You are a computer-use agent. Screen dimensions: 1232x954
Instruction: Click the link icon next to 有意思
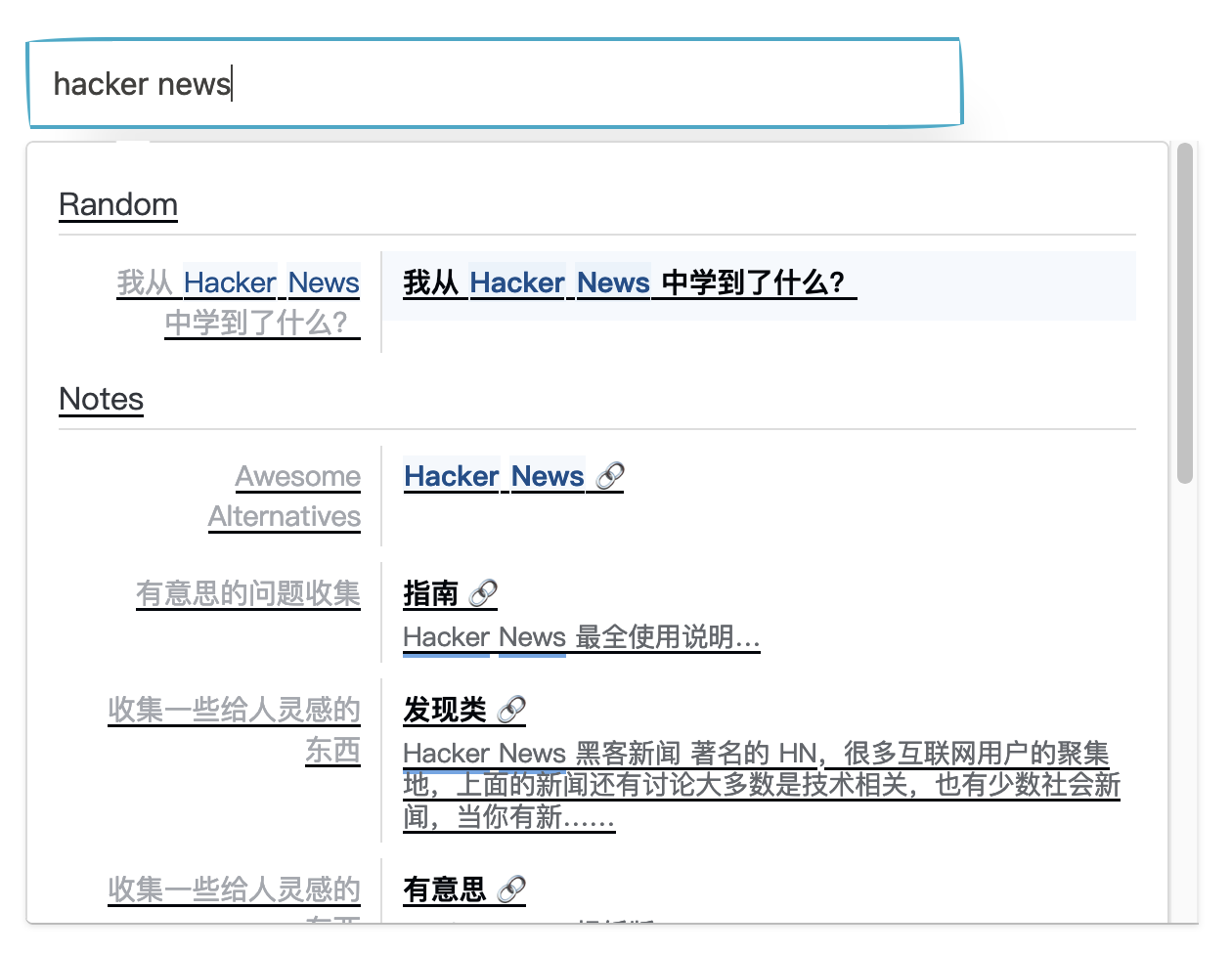point(512,889)
